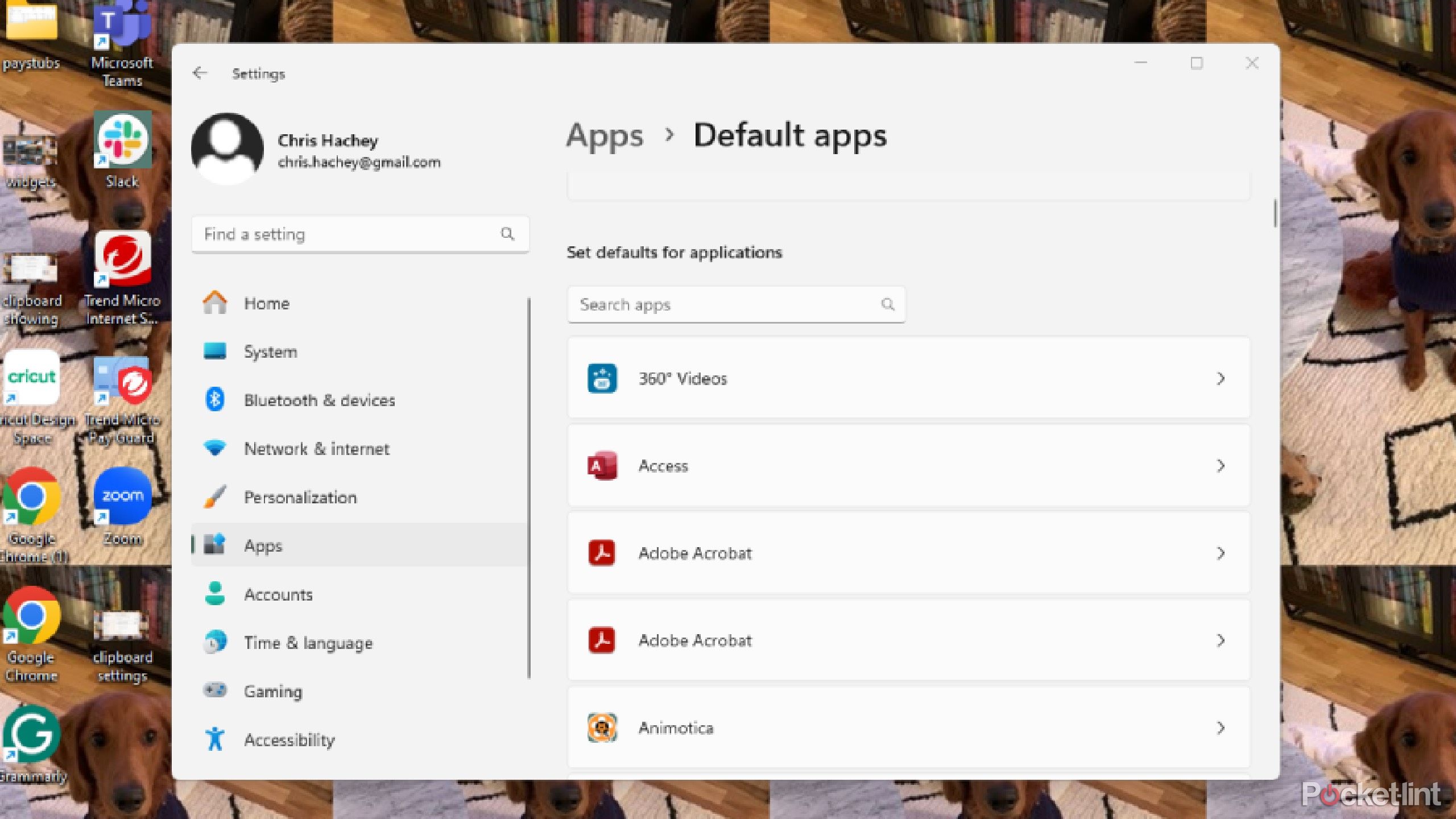Click the Access app icon
This screenshot has width=1456, height=819.
tap(602, 466)
